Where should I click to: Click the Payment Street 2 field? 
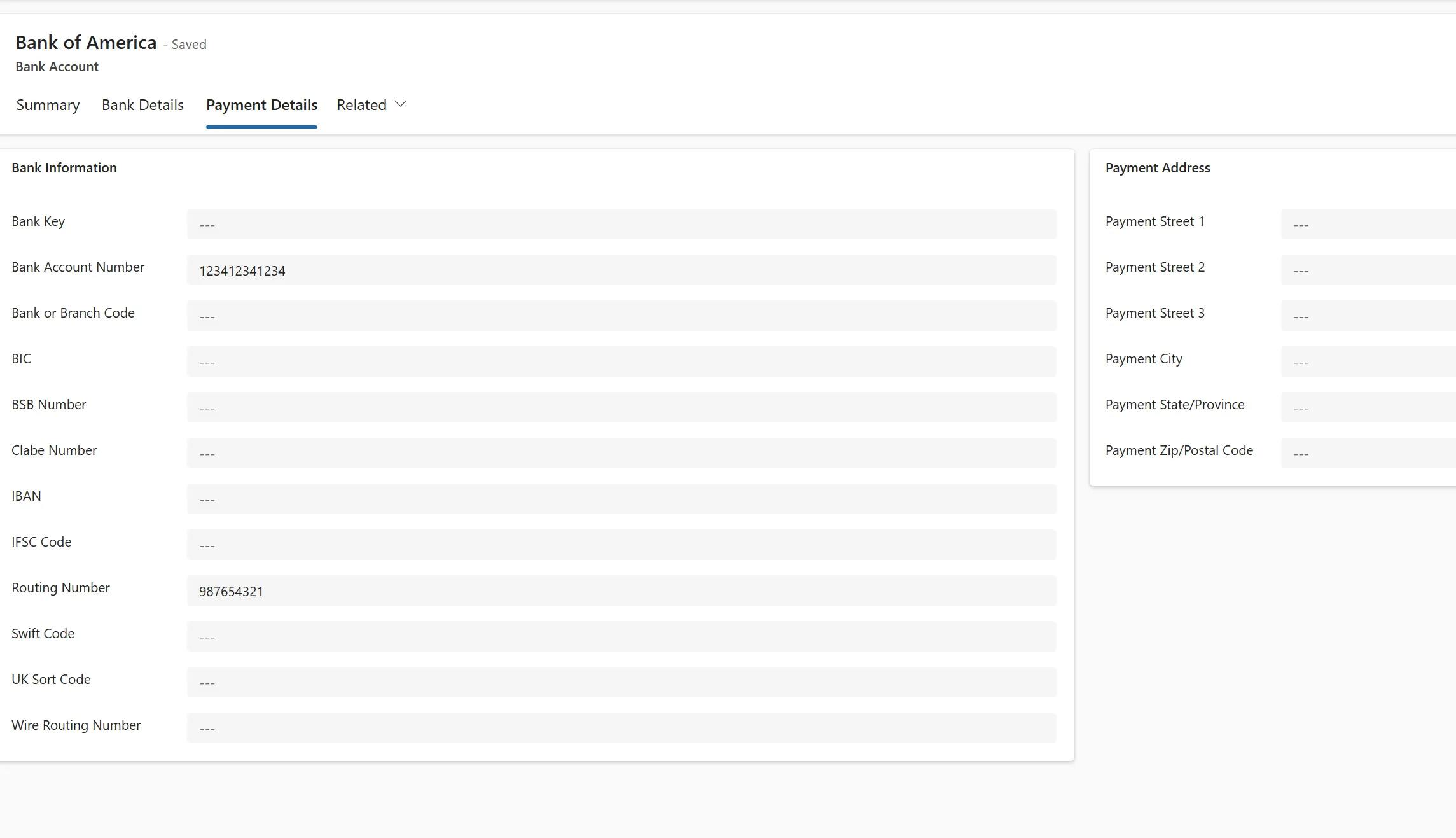(x=1368, y=270)
